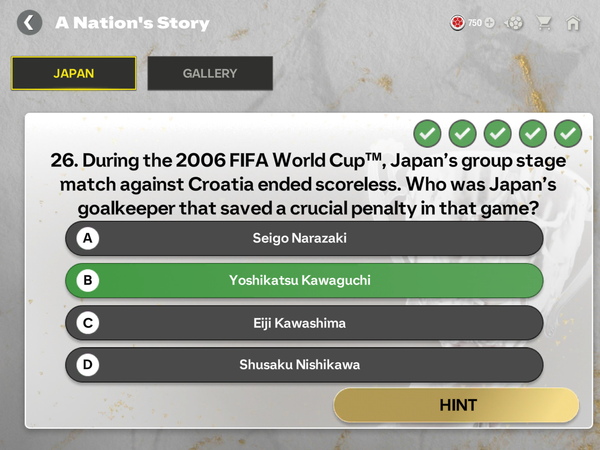Select answer C Eiji Kawashima

pyautogui.click(x=304, y=323)
